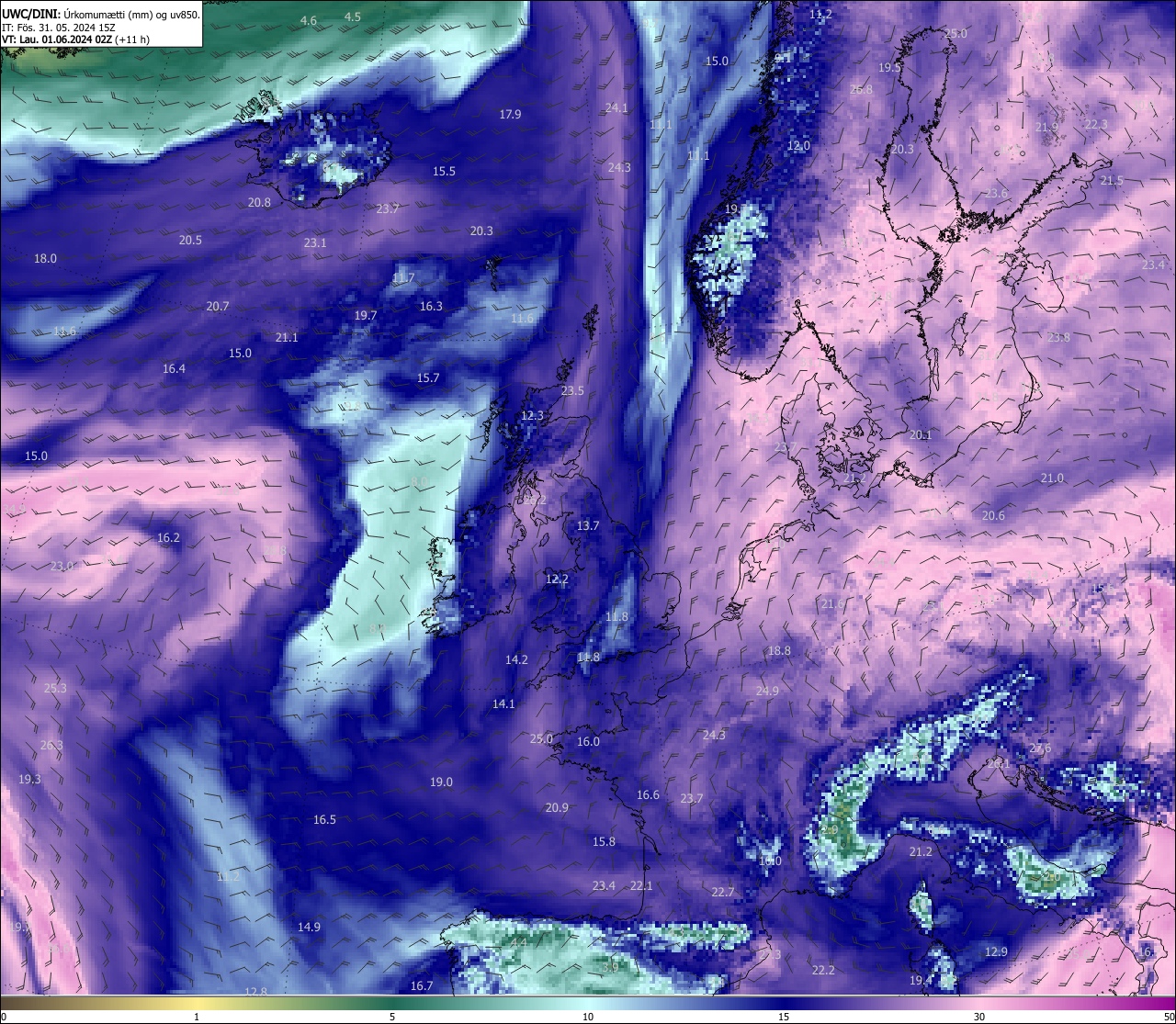Image resolution: width=1176 pixels, height=1024 pixels.
Task: Click the 11.7 value label
Action: (403, 277)
